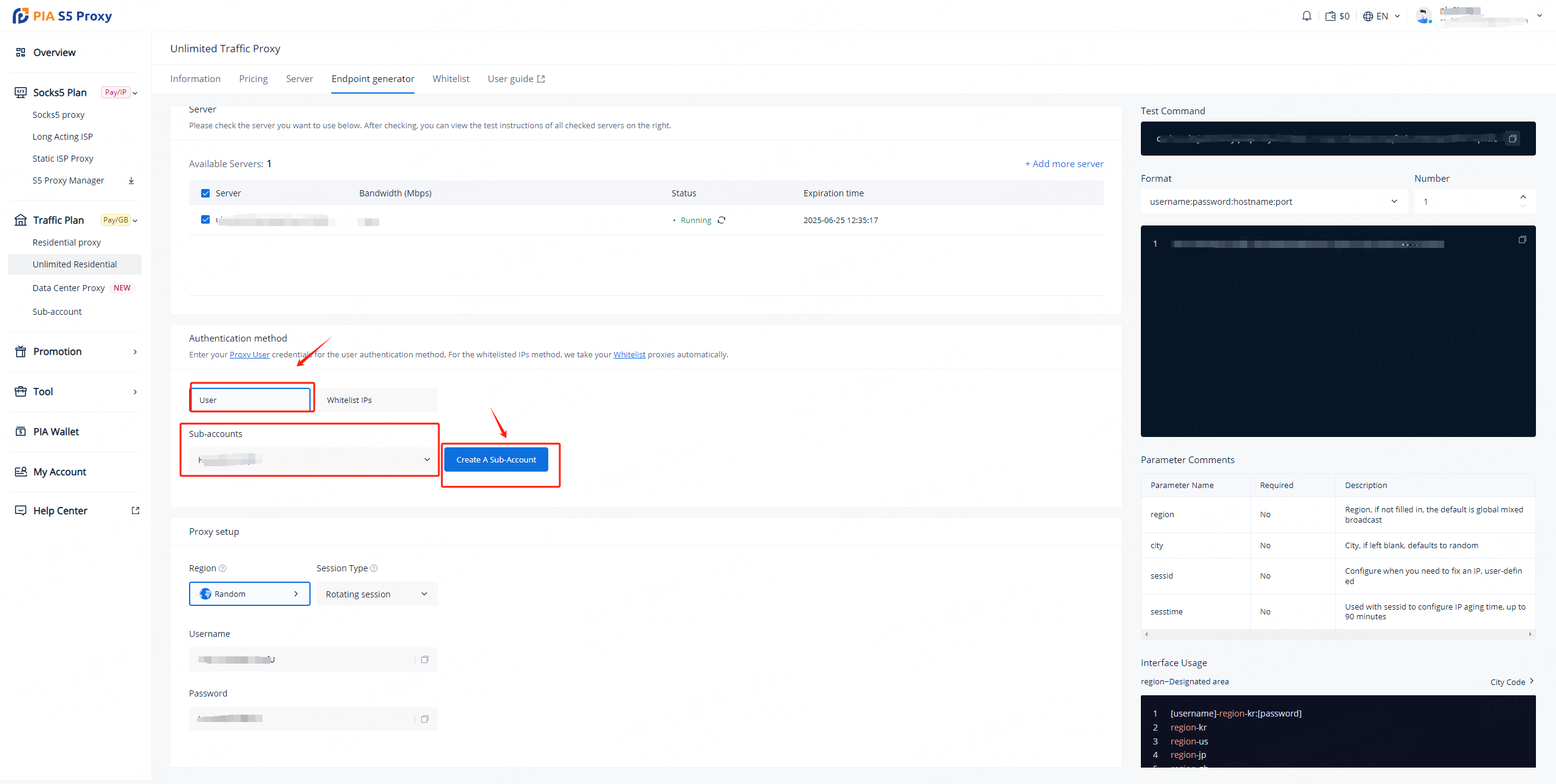Switch to the Pricing tab
The width and height of the screenshot is (1556, 784).
(x=253, y=79)
